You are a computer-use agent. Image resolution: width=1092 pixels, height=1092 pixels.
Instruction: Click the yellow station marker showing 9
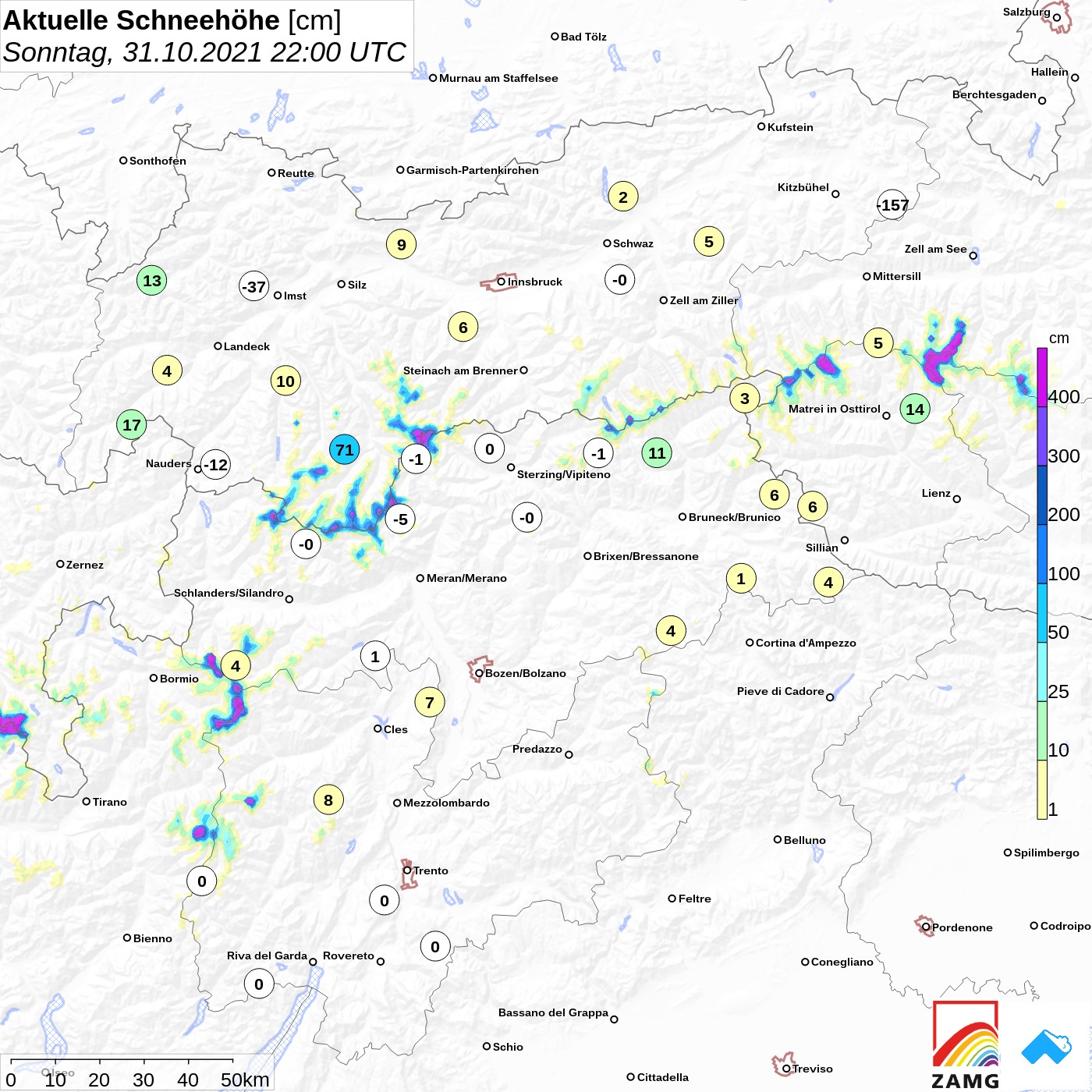(401, 244)
